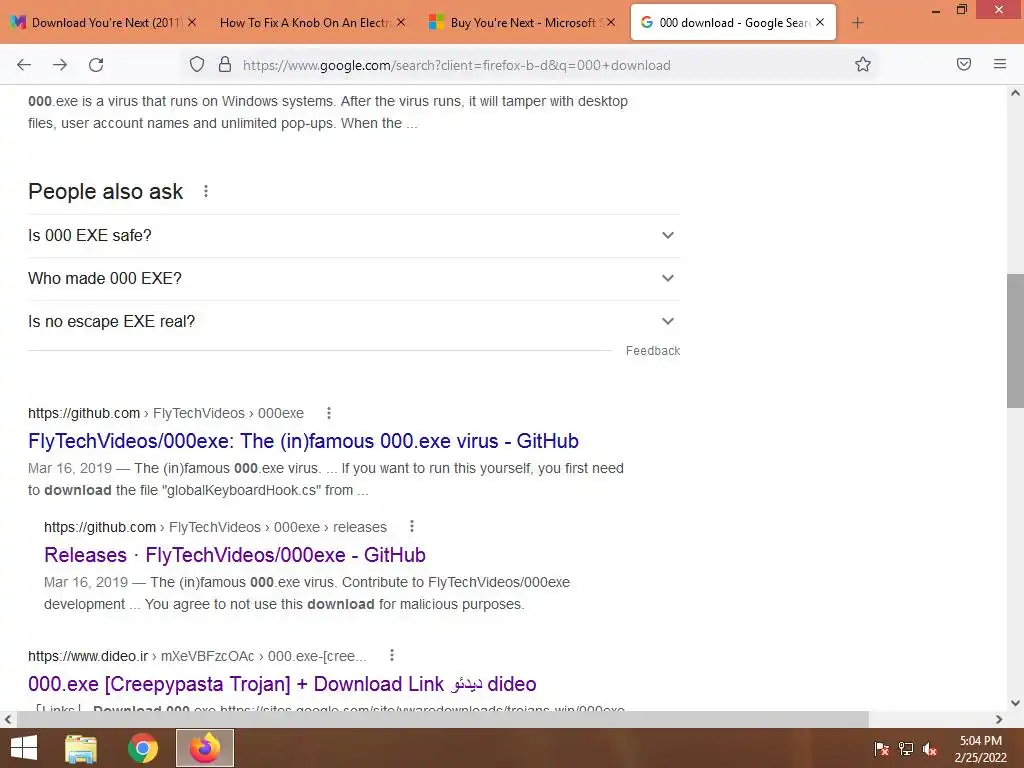1024x768 pixels.
Task: Click scroll-left arrow on horizontal scrollbar
Action: click(8, 719)
